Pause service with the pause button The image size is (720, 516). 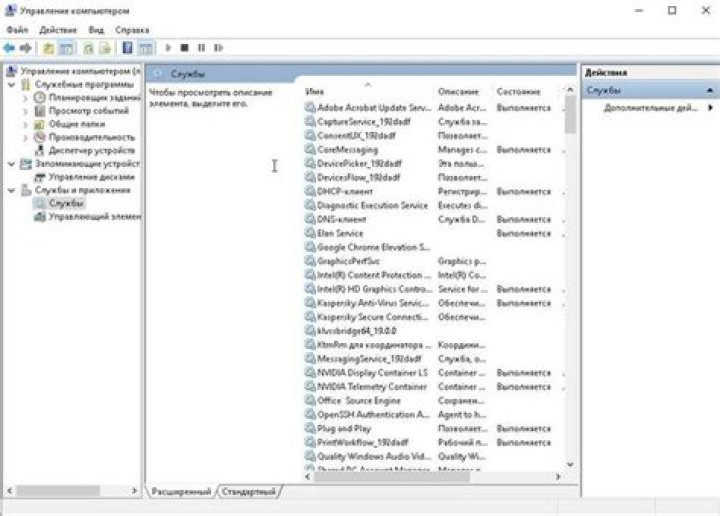click(x=202, y=47)
